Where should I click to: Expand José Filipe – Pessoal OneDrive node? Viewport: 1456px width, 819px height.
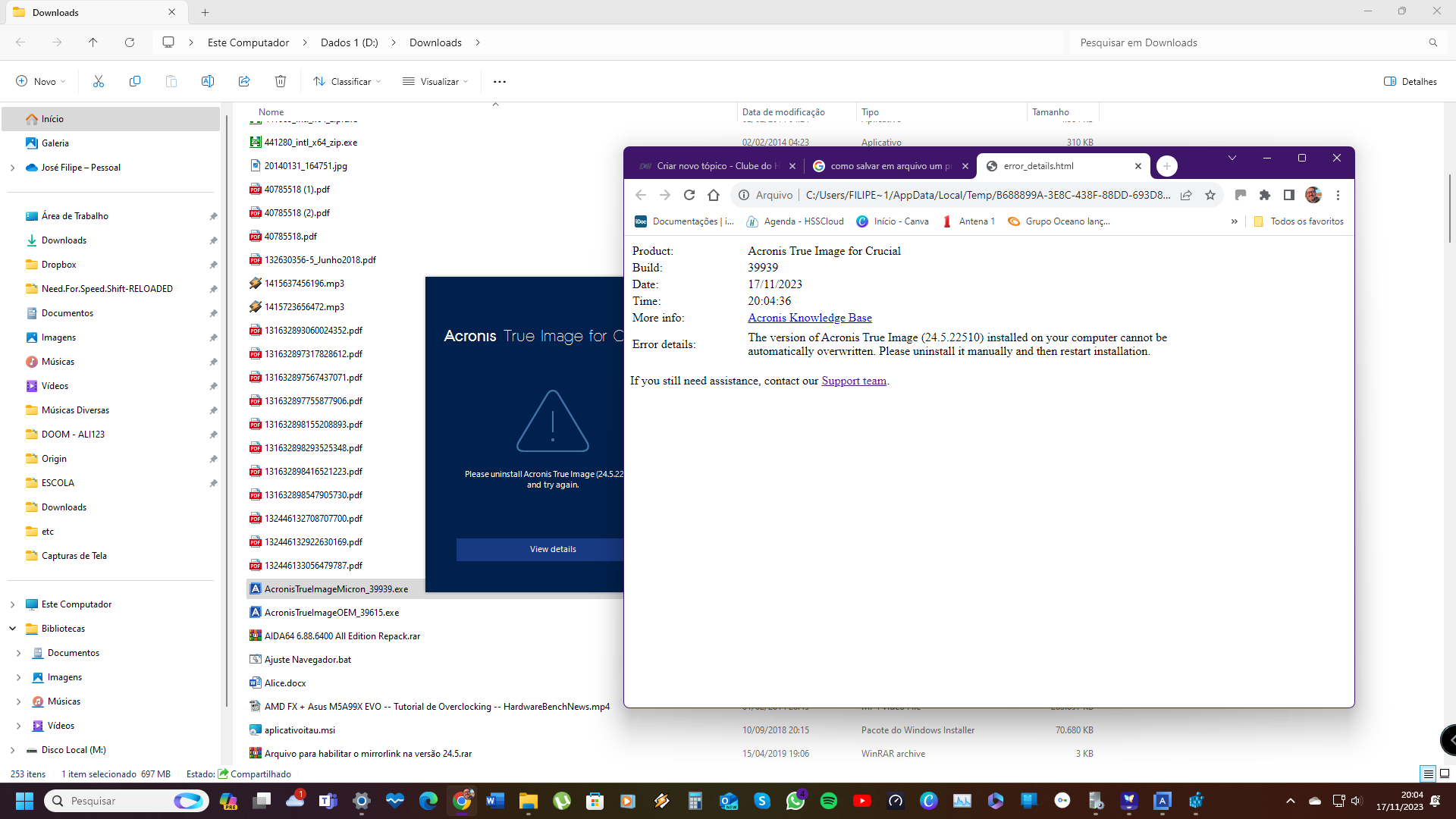point(12,168)
